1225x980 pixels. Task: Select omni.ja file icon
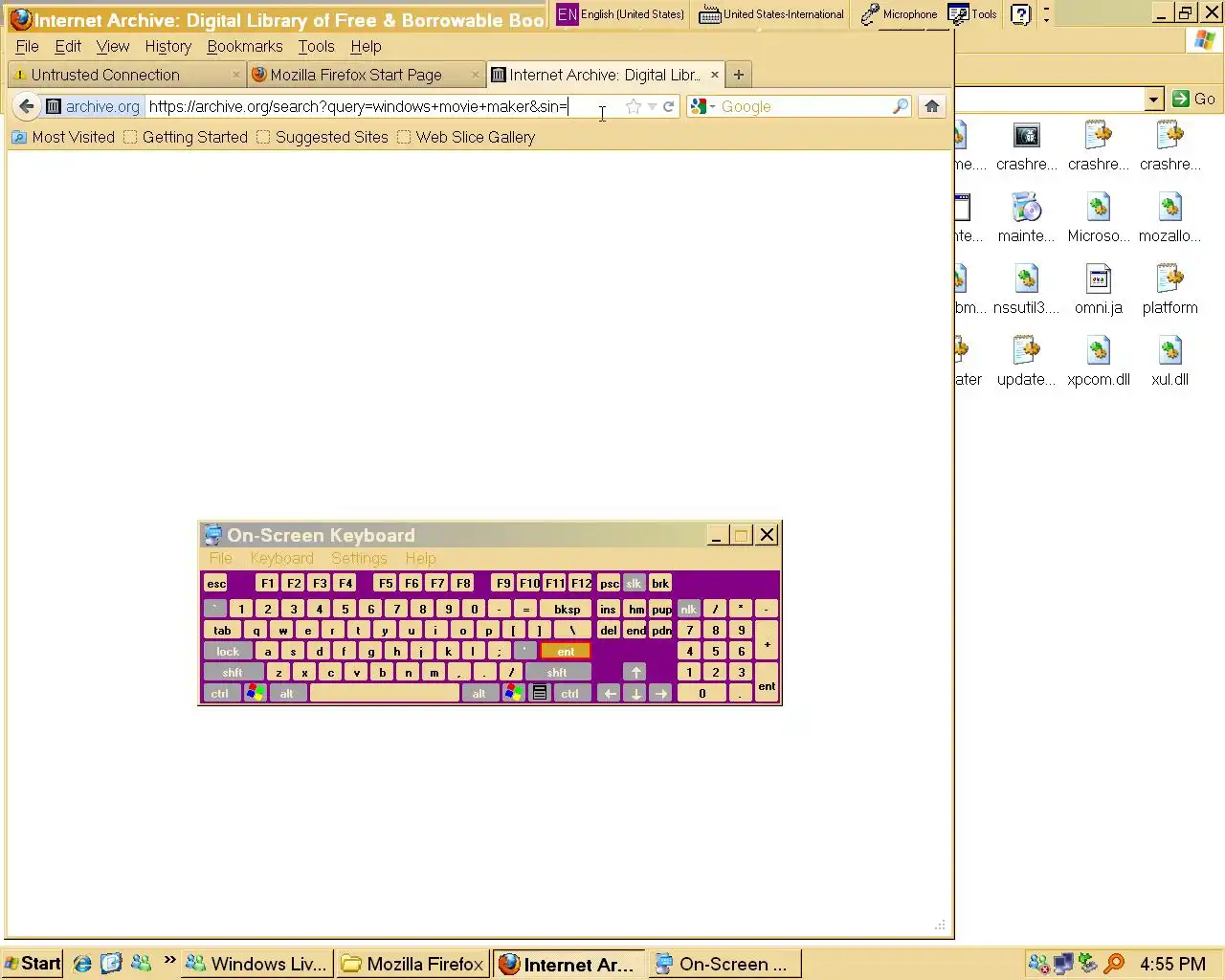click(x=1099, y=289)
